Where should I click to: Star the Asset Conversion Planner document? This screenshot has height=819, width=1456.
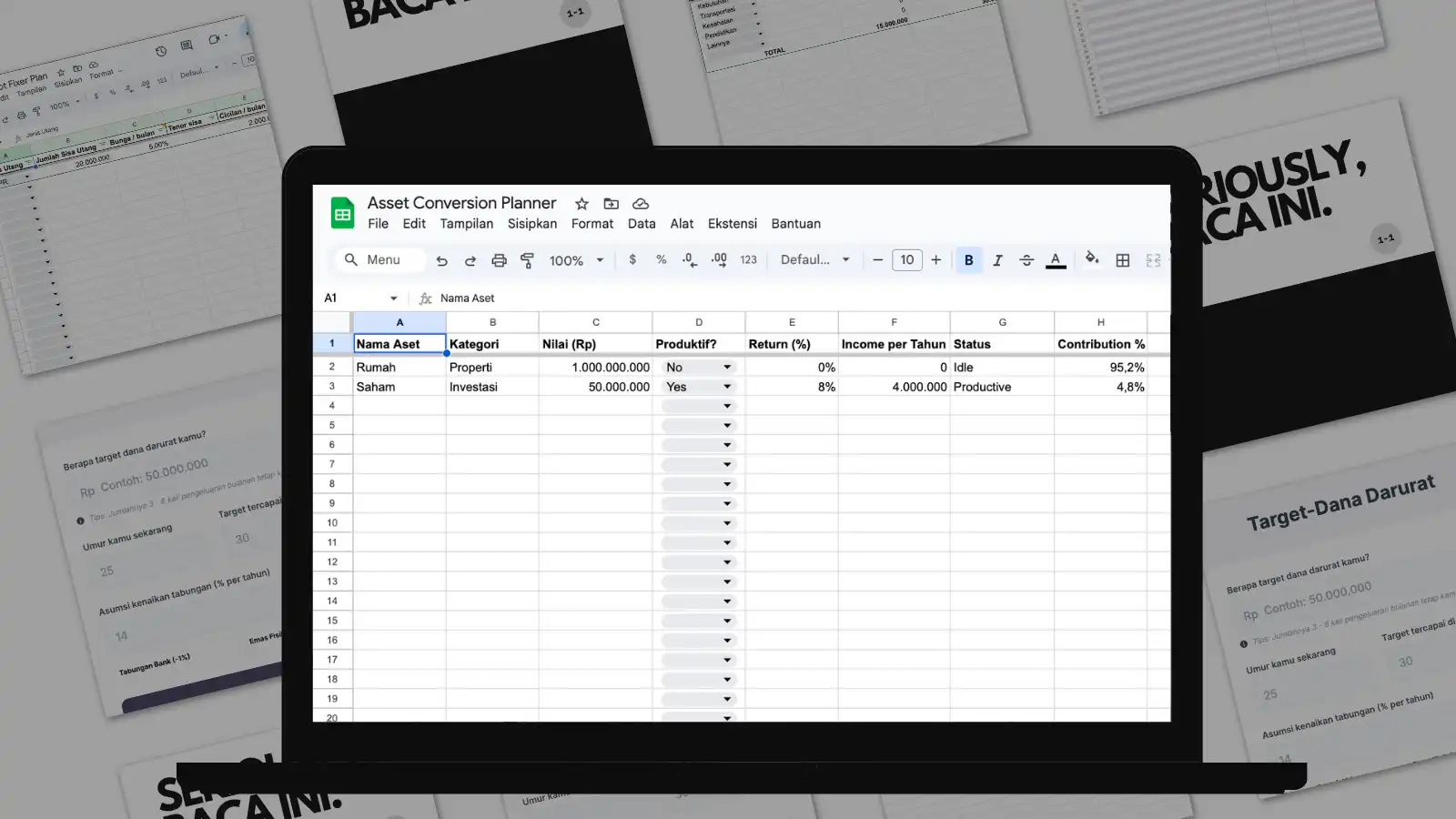click(x=581, y=204)
